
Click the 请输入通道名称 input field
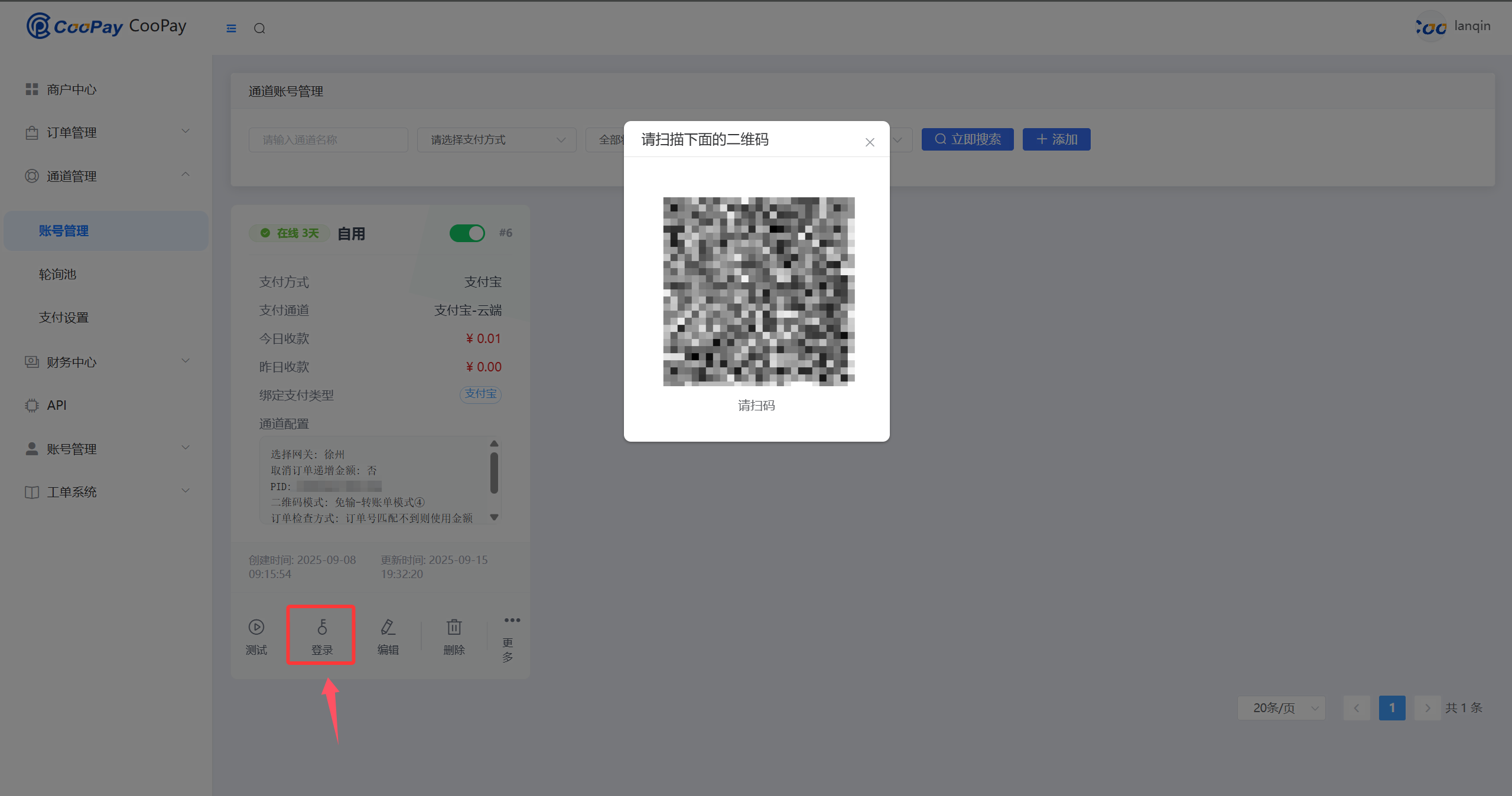[x=328, y=140]
